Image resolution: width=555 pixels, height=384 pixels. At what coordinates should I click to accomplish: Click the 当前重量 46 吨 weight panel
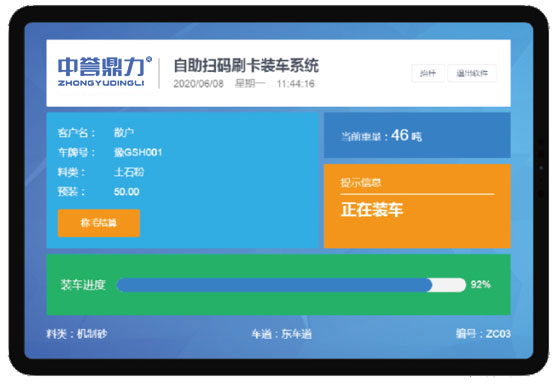tap(417, 135)
